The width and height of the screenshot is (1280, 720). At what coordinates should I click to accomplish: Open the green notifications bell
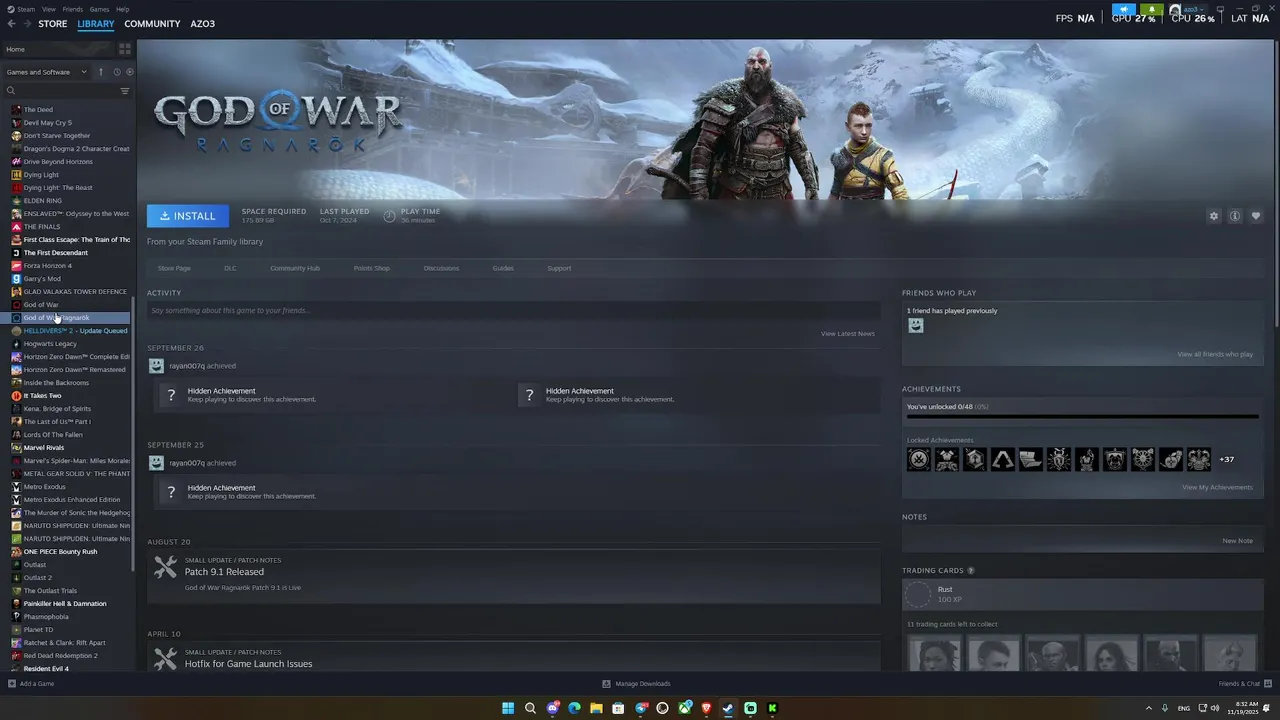1152,9
